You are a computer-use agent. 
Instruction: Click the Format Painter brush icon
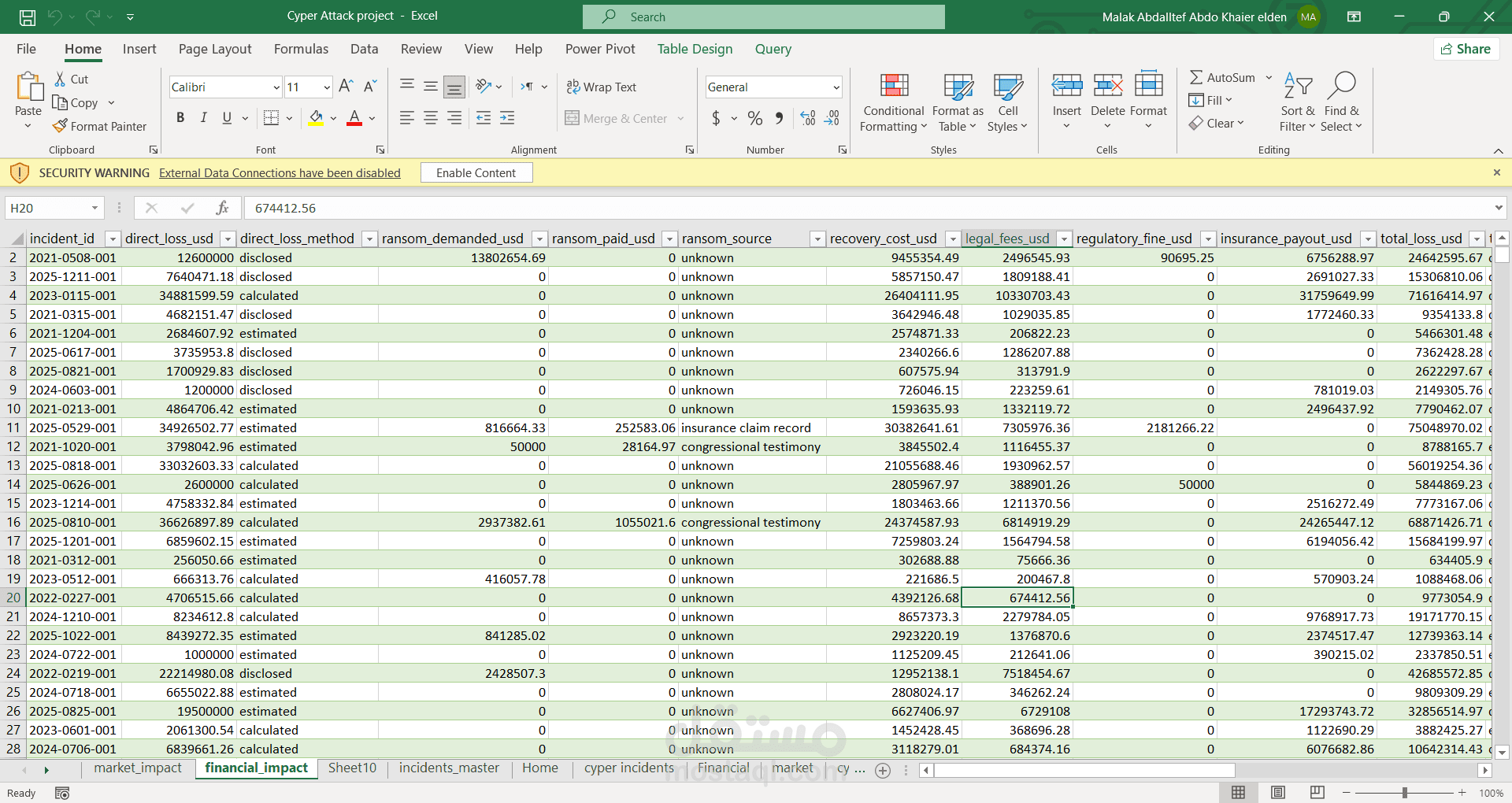point(60,126)
